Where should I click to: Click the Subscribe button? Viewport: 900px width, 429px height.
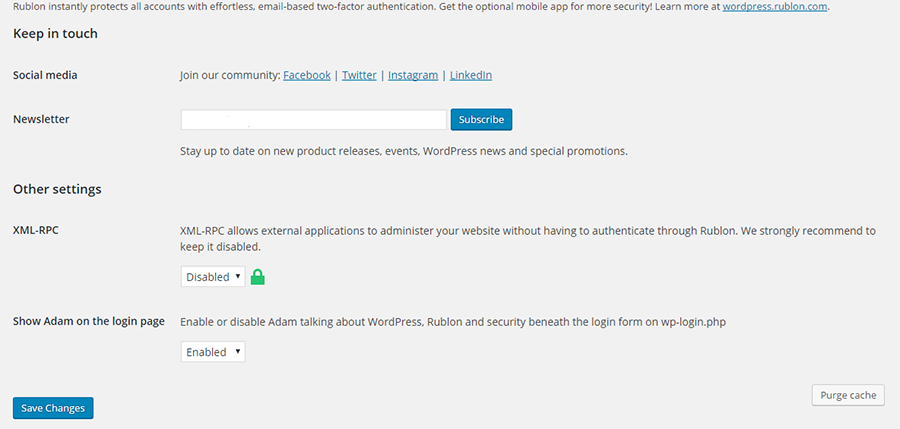tap(481, 119)
